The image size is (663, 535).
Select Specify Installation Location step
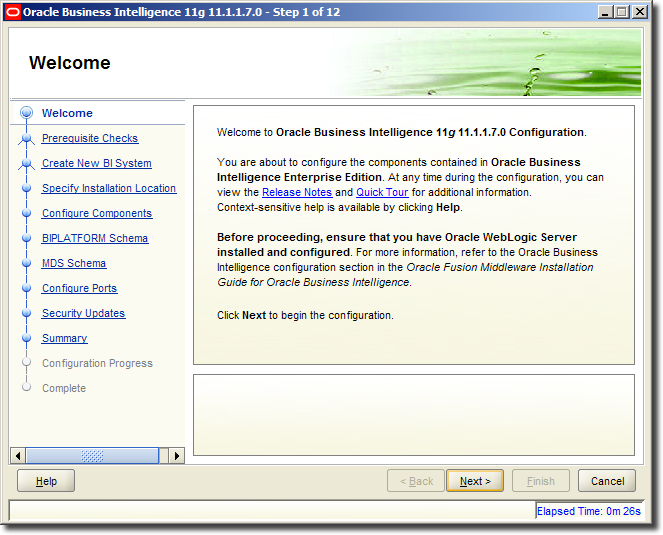point(109,189)
